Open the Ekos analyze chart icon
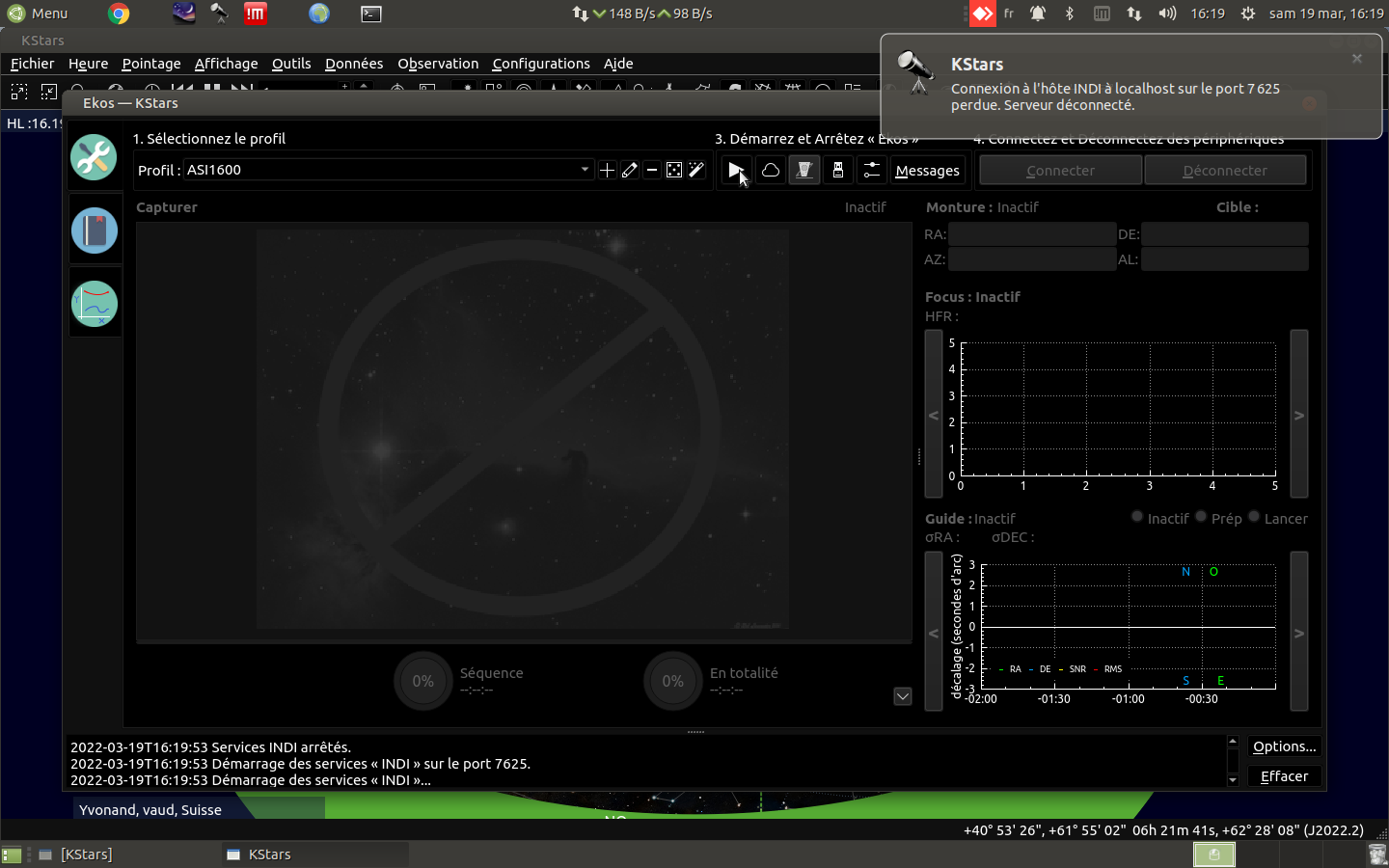The width and height of the screenshot is (1389, 868). coord(95,304)
